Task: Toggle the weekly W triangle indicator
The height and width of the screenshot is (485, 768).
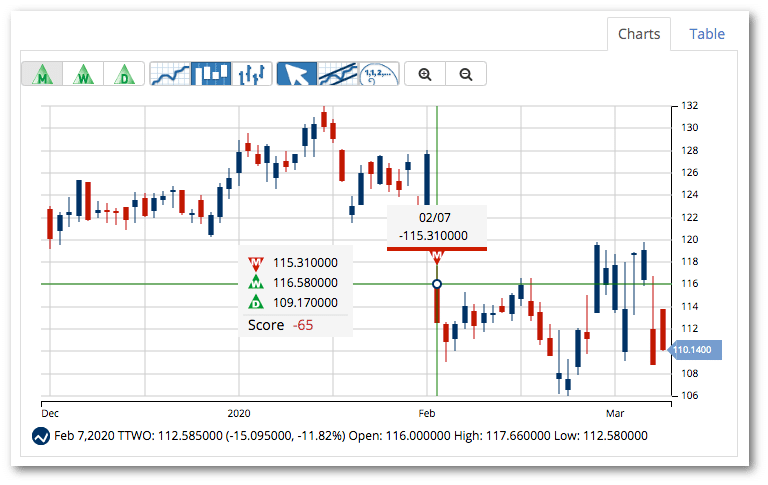Action: coord(83,74)
